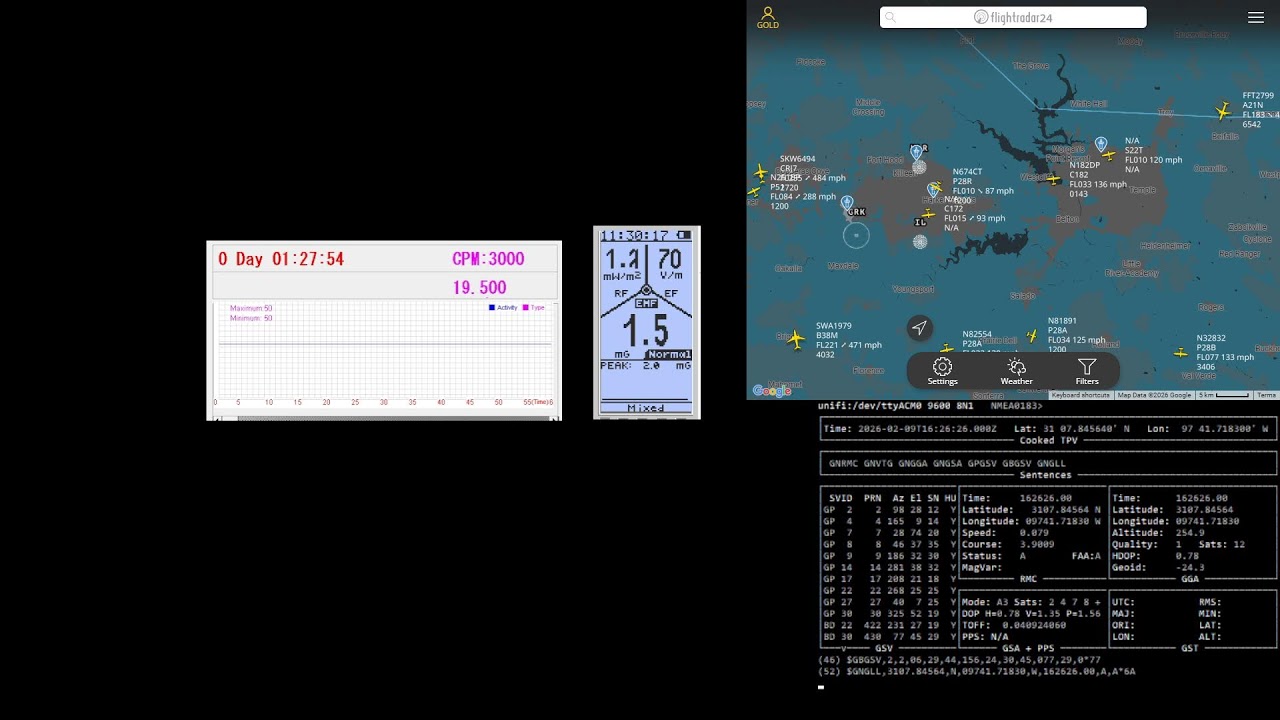This screenshot has height=720, width=1280.
Task: Select the N182DP aircraft icon
Action: pyautogui.click(x=1053, y=179)
